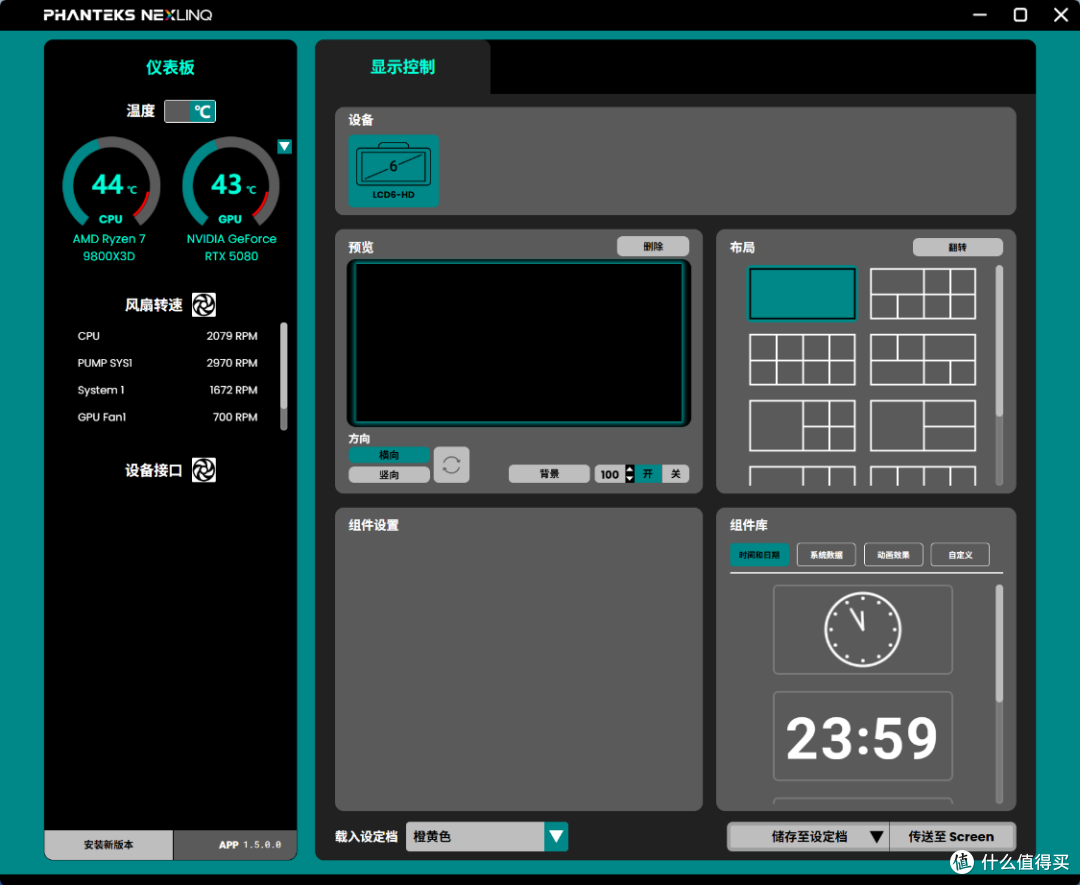Viewport: 1080px width, 885px height.
Task: Maximize the Phanteks NexLinq window
Action: (x=1020, y=14)
